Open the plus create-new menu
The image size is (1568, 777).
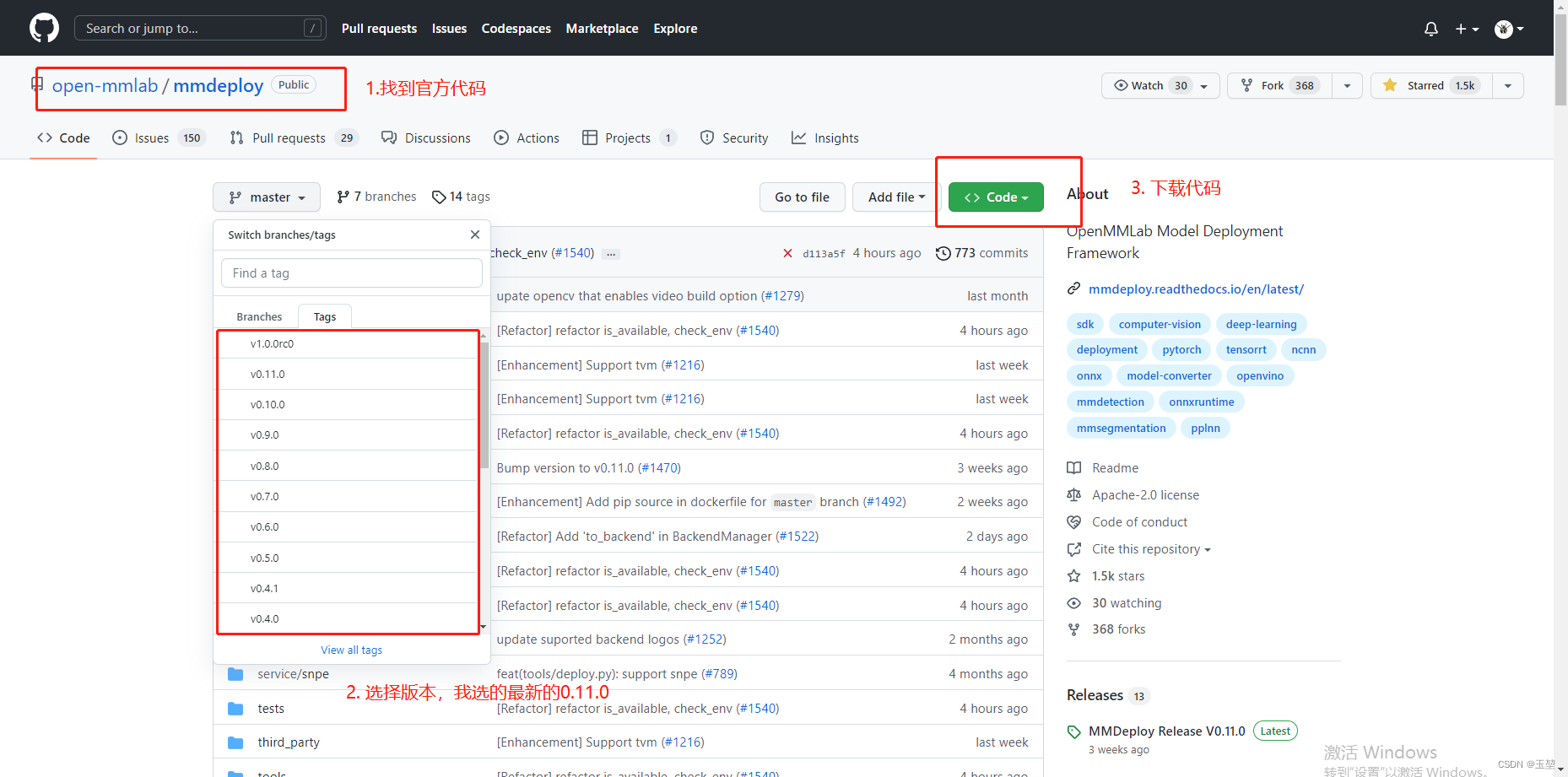tap(1467, 29)
